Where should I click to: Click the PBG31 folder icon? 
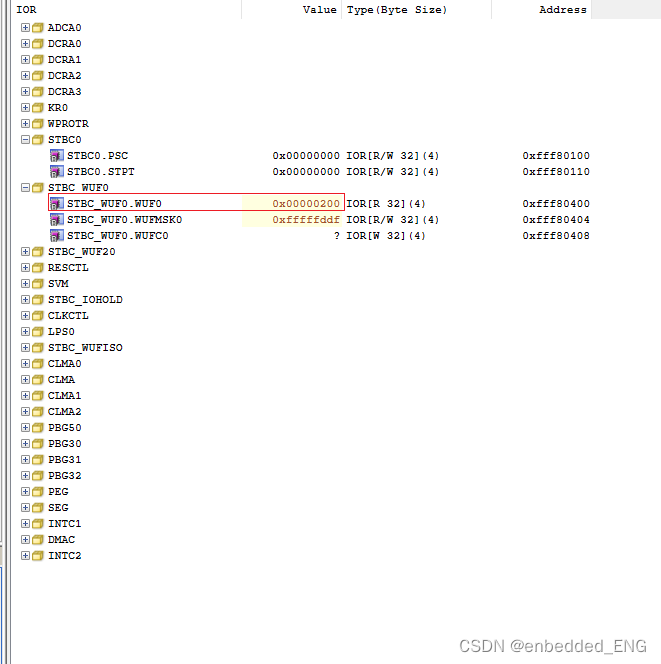click(x=38, y=459)
